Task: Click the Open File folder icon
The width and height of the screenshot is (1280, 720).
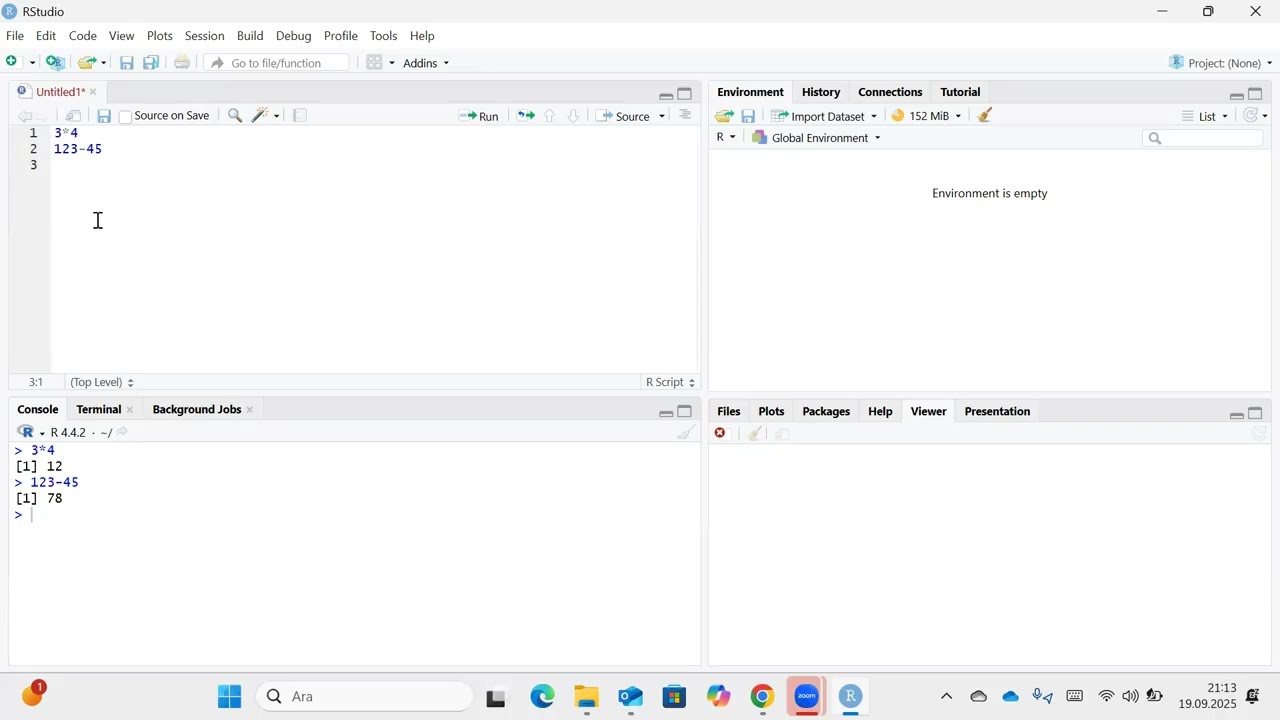Action: point(87,62)
